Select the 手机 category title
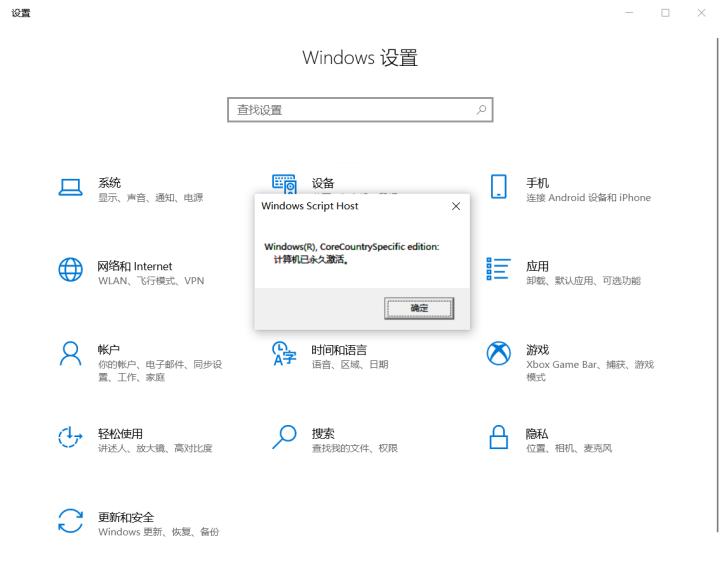Image resolution: width=720 pixels, height=562 pixels. pos(537,183)
